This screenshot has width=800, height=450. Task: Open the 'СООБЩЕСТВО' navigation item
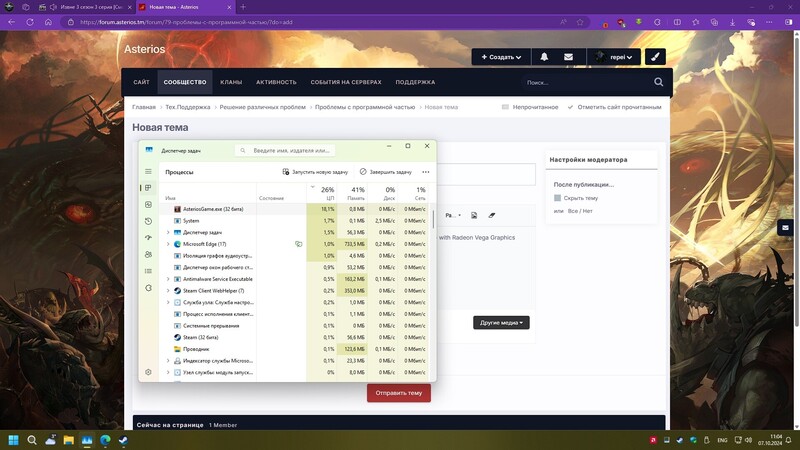coord(185,82)
